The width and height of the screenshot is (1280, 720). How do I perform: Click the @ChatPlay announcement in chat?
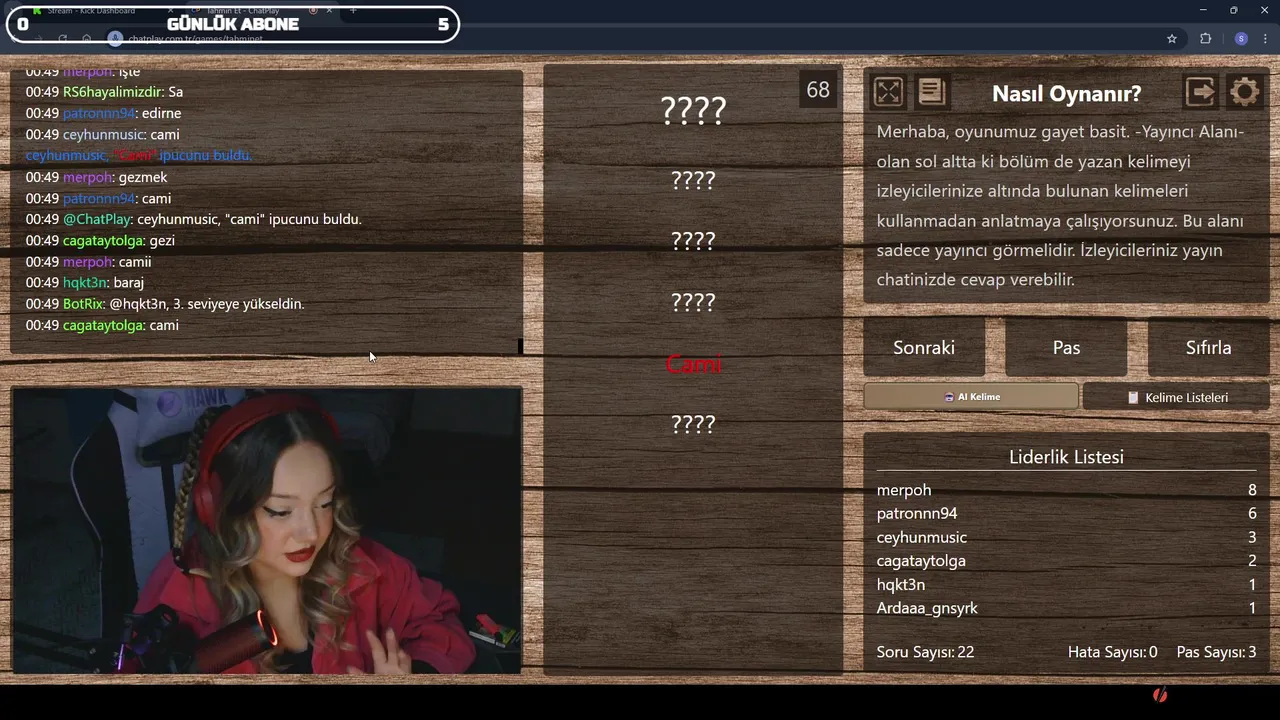click(193, 219)
